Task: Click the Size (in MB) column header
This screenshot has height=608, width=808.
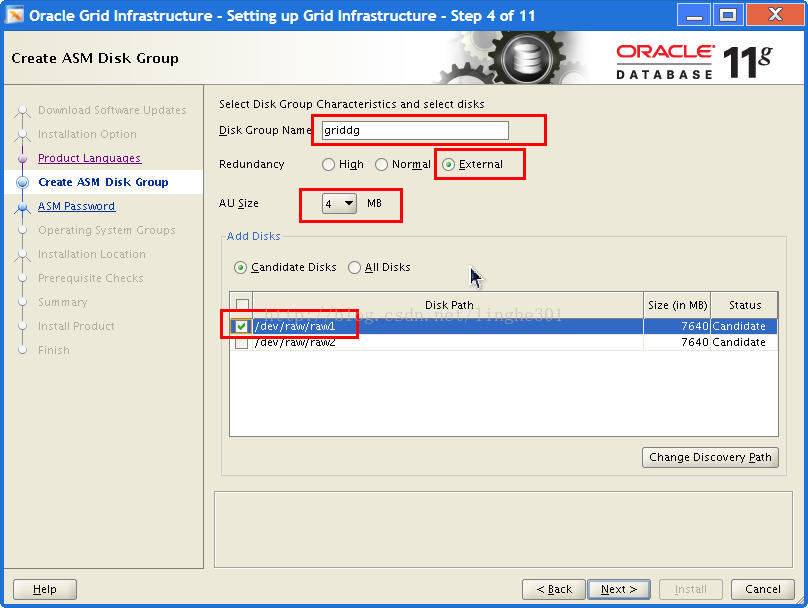Action: [677, 305]
